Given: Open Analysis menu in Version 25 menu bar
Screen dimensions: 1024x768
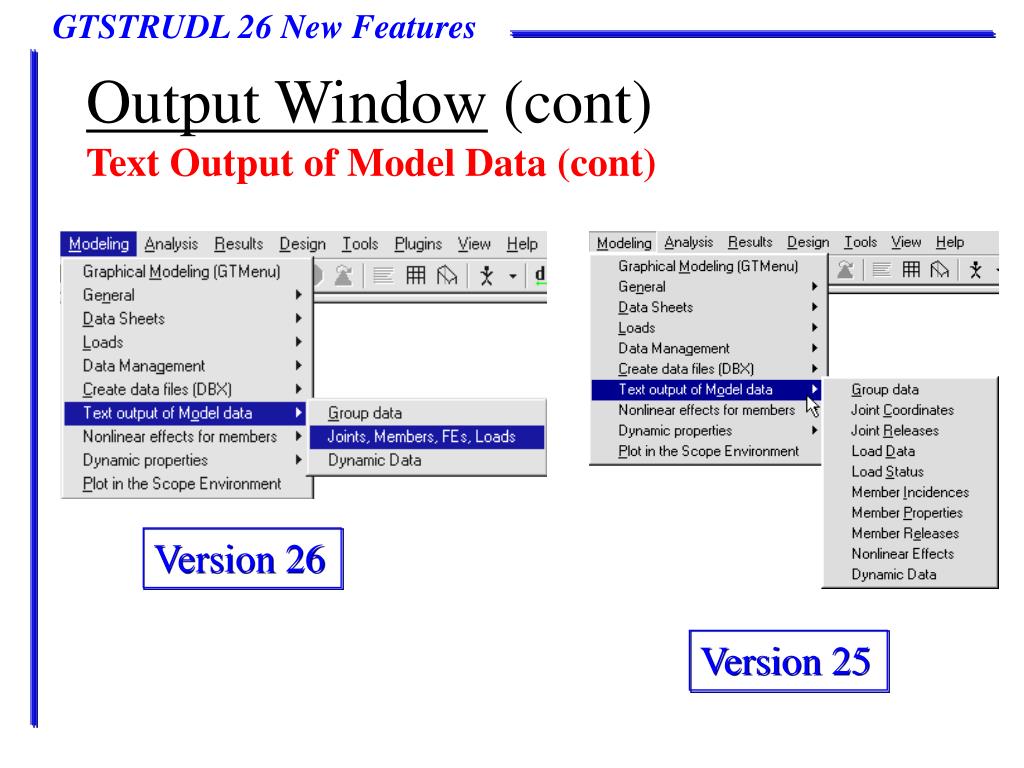Looking at the screenshot, I should point(688,242).
